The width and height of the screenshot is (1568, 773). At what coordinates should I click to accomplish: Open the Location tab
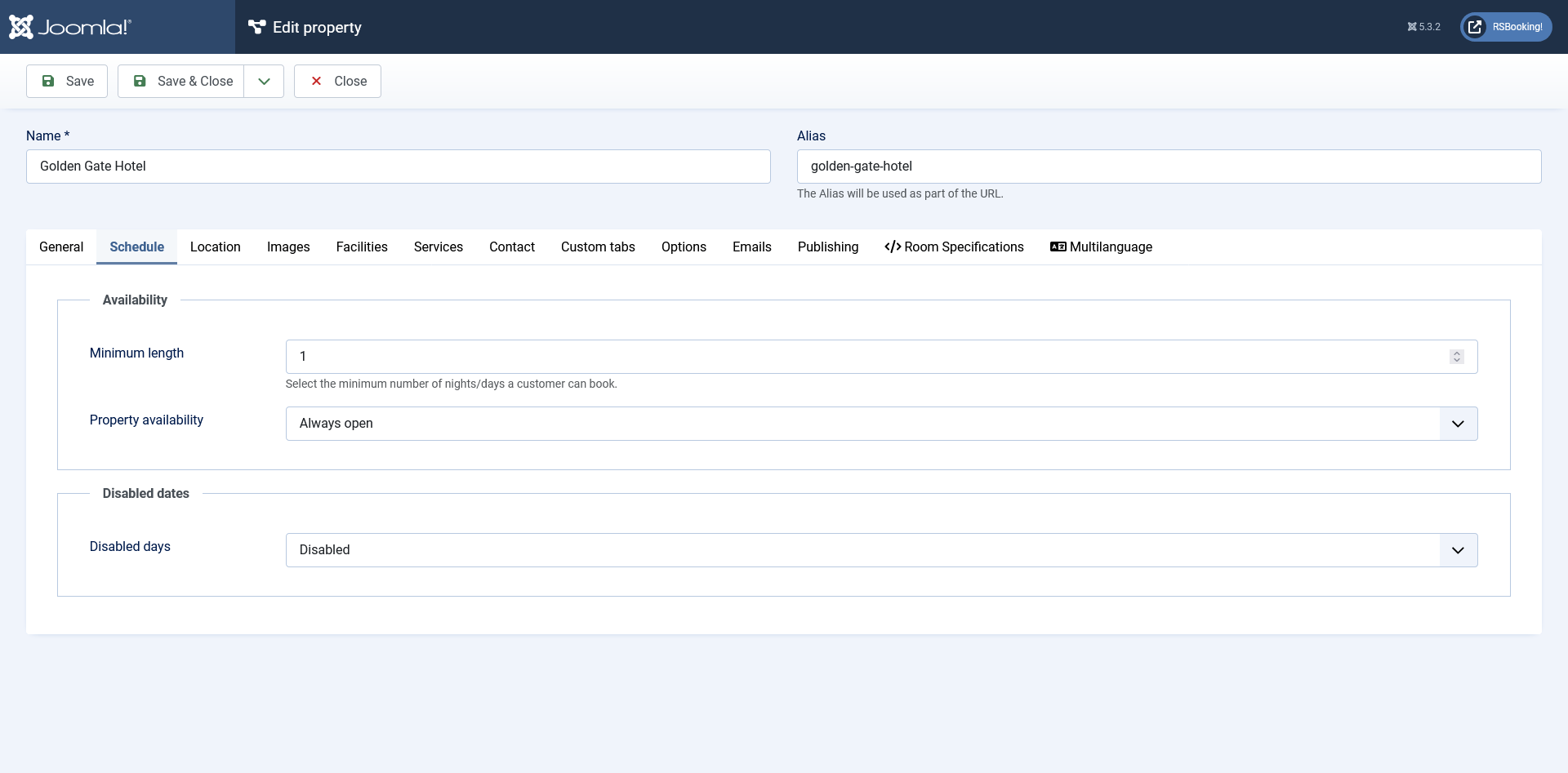click(216, 247)
